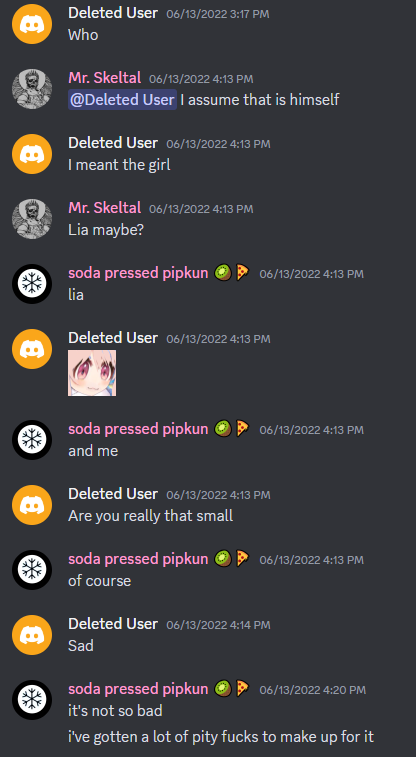
Task: Open Deleted User avatar beside "Who" message
Action: tap(32, 24)
